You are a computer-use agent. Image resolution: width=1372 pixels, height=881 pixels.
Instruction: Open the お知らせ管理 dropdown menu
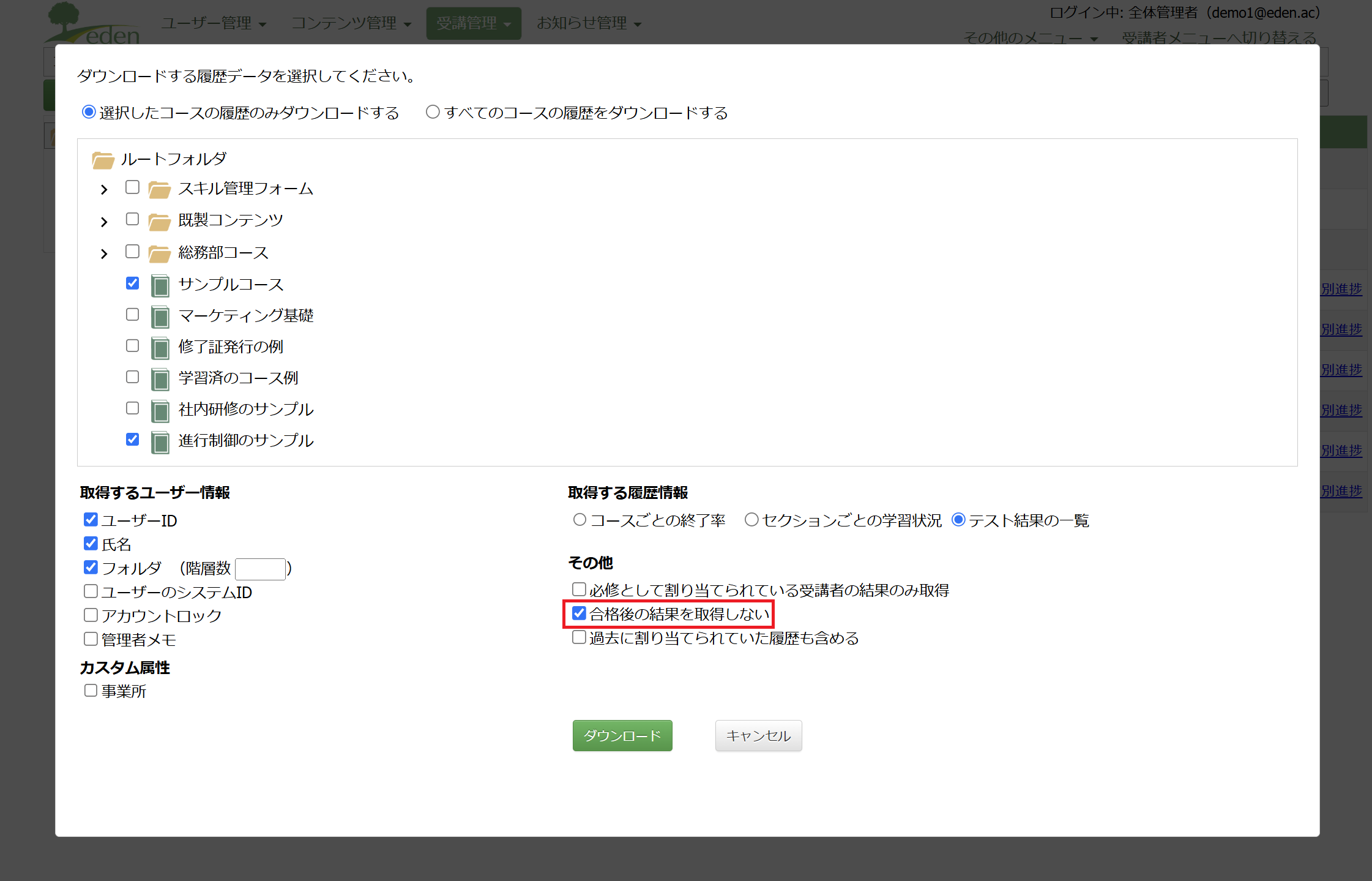point(589,23)
